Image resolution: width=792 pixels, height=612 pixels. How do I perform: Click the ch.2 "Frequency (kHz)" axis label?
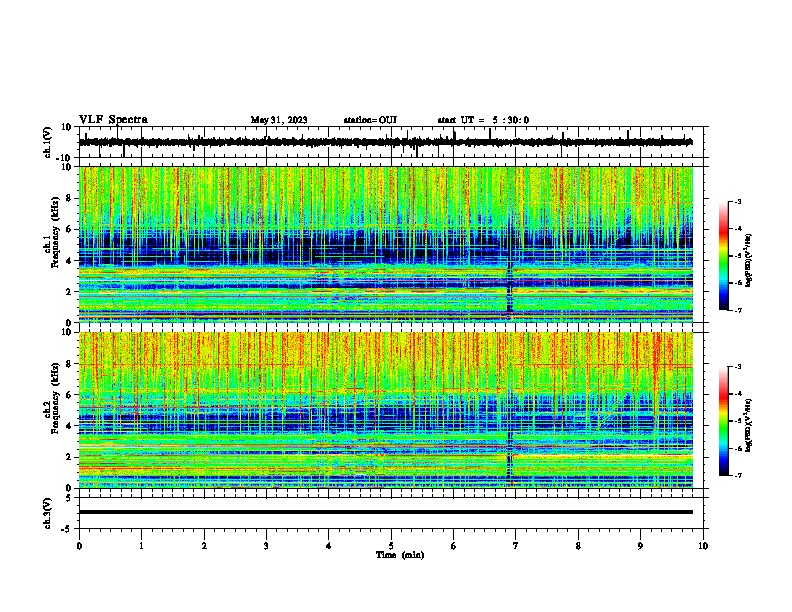(56, 398)
